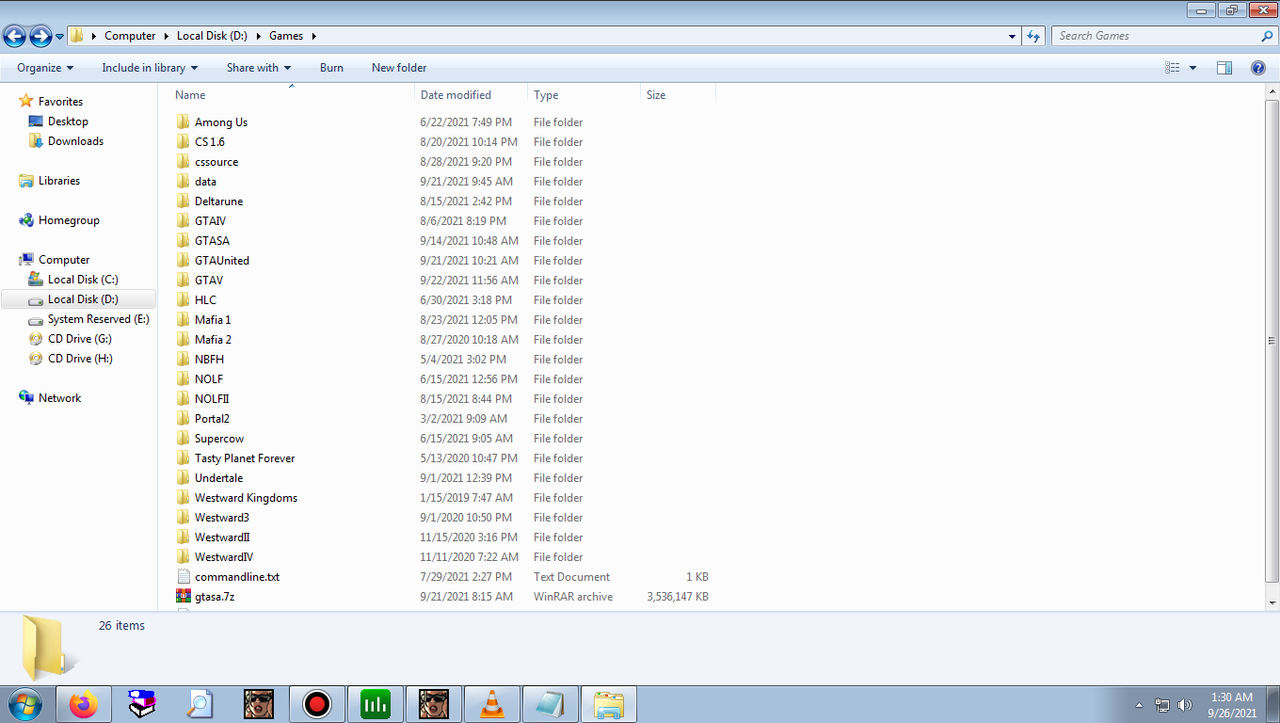Click the CS 1.6 folder icon
This screenshot has height=723, width=1280.
[x=183, y=142]
